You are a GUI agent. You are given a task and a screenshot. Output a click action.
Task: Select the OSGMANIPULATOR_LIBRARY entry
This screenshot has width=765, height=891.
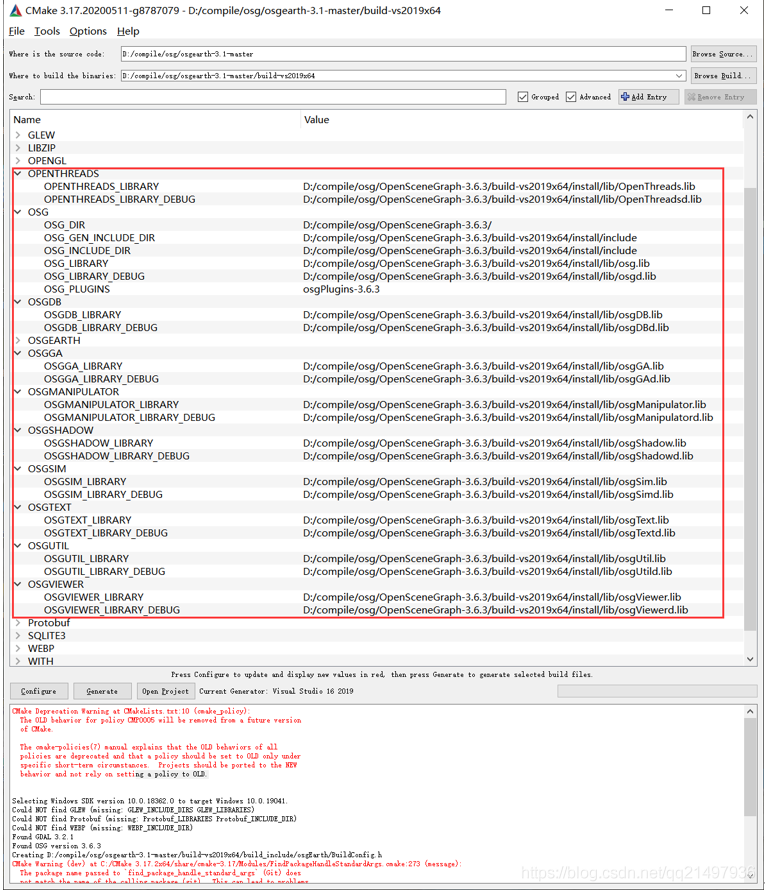point(111,405)
